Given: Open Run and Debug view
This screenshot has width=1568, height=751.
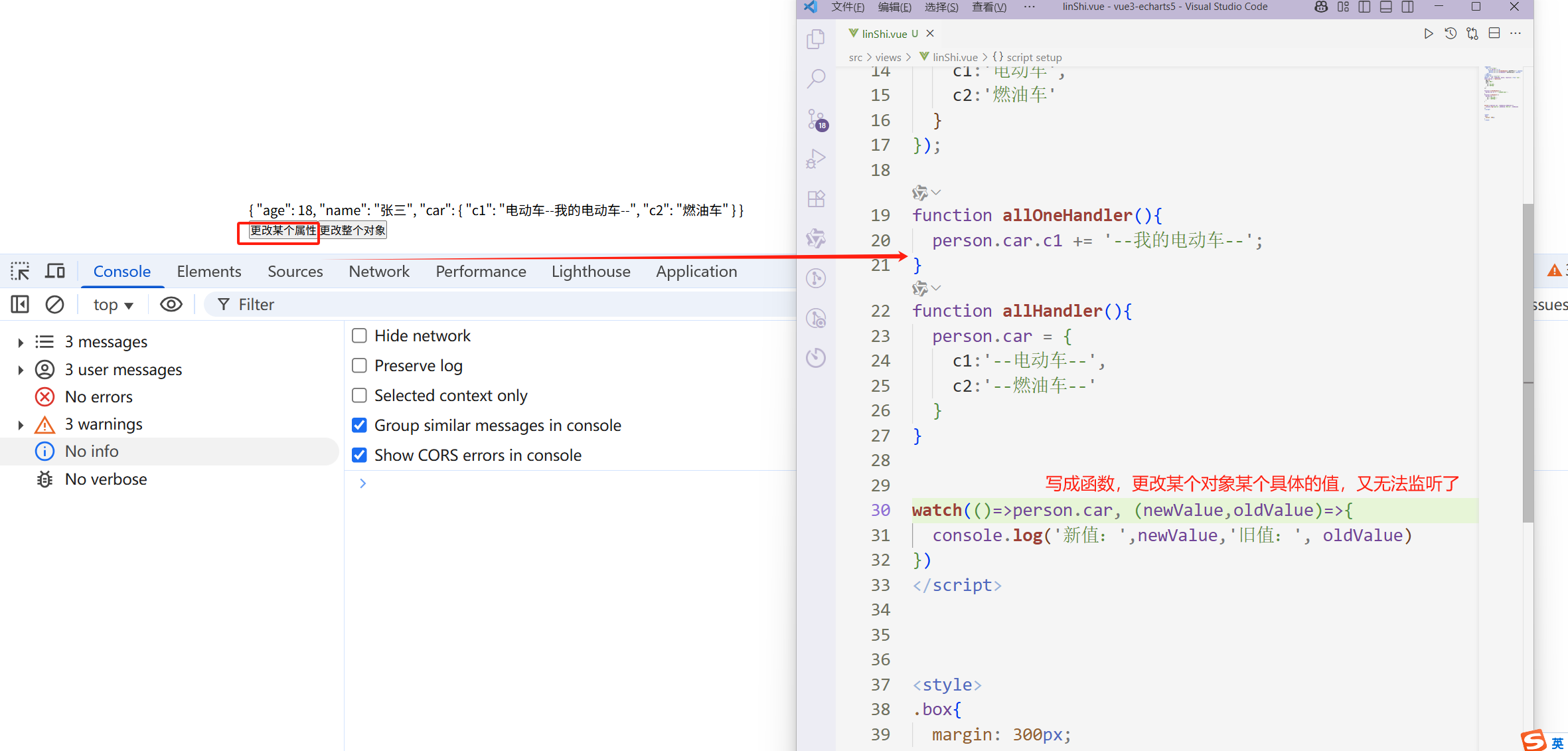Looking at the screenshot, I should pos(816,159).
